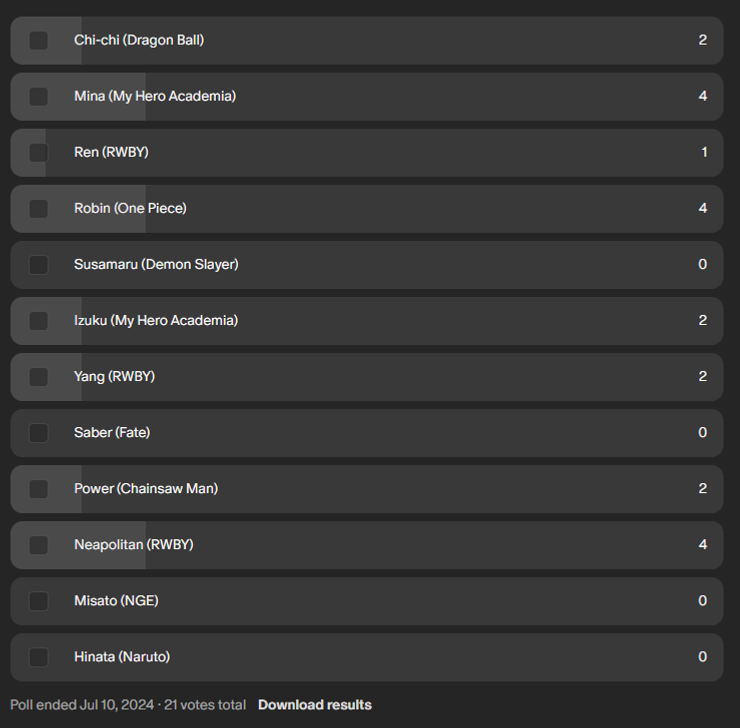Mark the Izuku (My Hero Academia) checkbox
The image size is (740, 728).
click(x=38, y=321)
